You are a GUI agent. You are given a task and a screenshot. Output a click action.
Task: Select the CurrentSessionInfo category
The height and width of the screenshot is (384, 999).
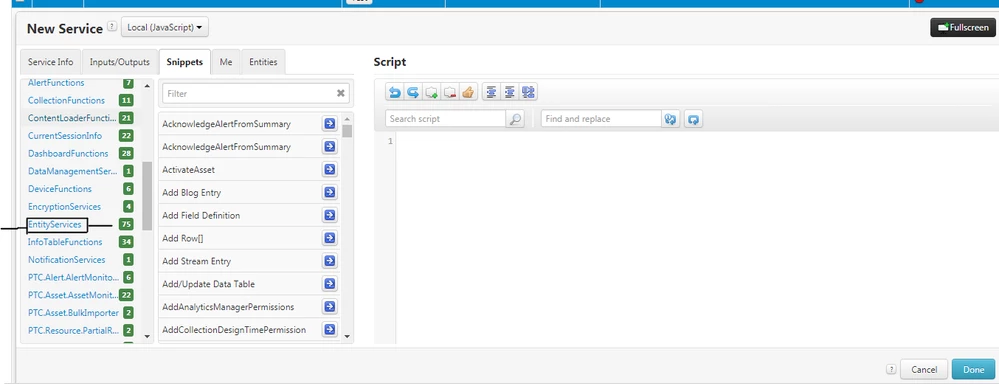[x=65, y=136]
